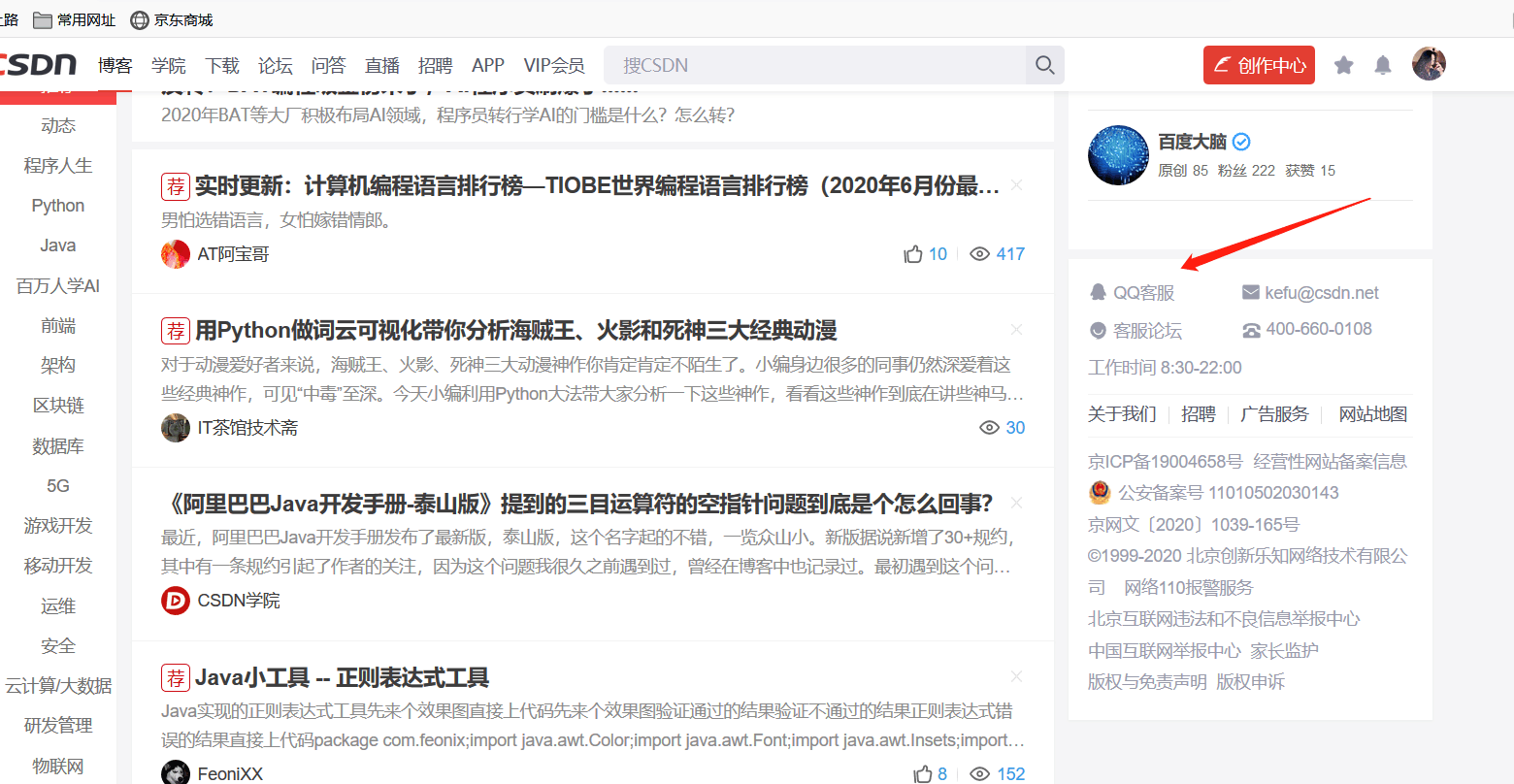
Task: Open 常用网址 bookmark folder
Action: pos(74,19)
